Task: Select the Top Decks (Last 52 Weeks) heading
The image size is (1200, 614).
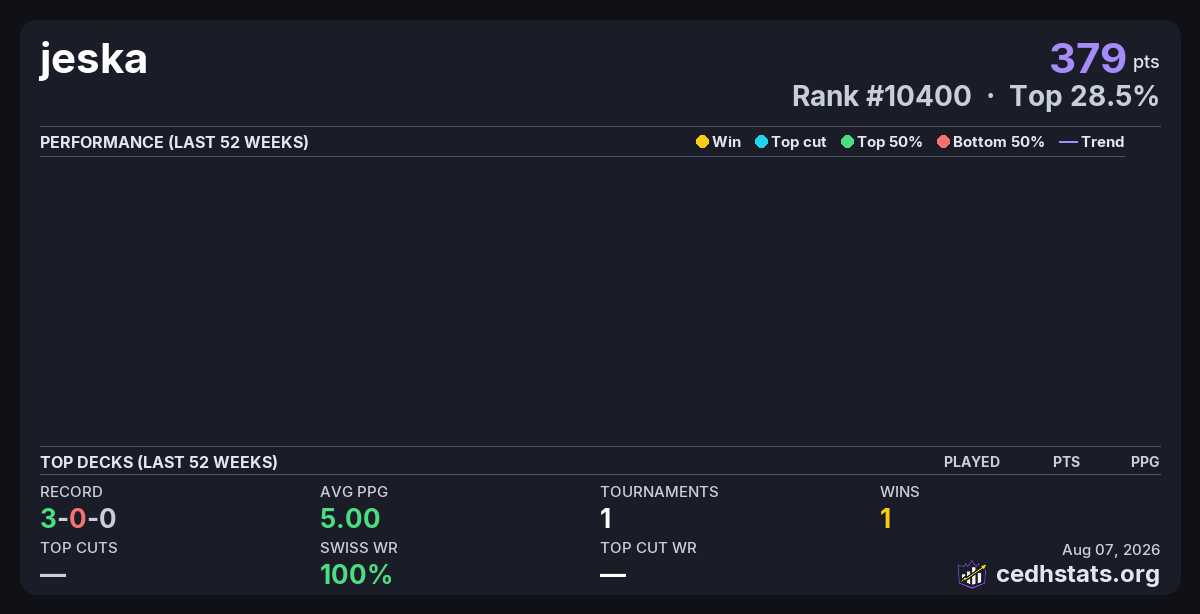Action: tap(159, 462)
